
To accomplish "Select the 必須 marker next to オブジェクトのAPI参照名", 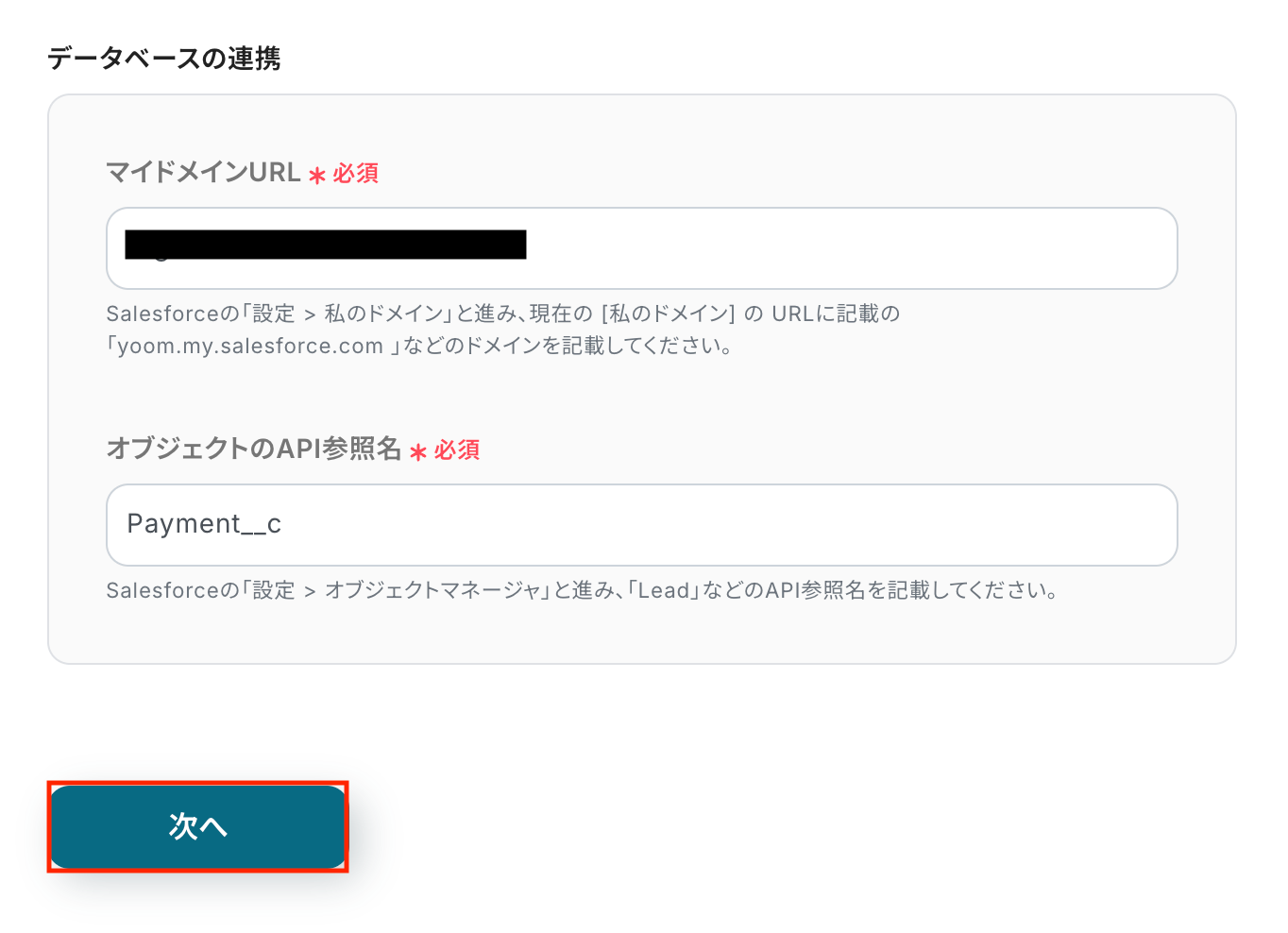I will pyautogui.click(x=457, y=450).
